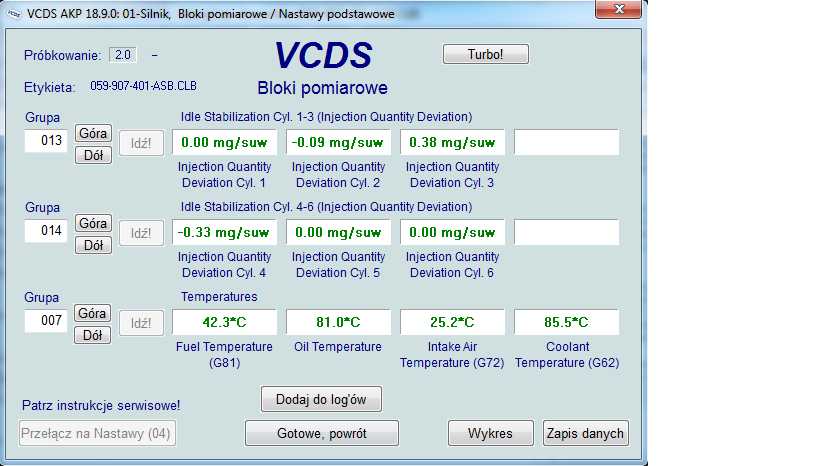Click the Idź! button for group 013
Viewport: 819px width, 466px height.
tap(141, 143)
